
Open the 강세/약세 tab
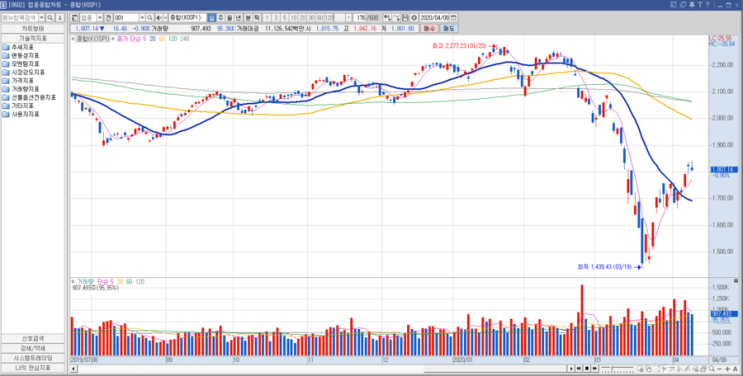tap(33, 348)
